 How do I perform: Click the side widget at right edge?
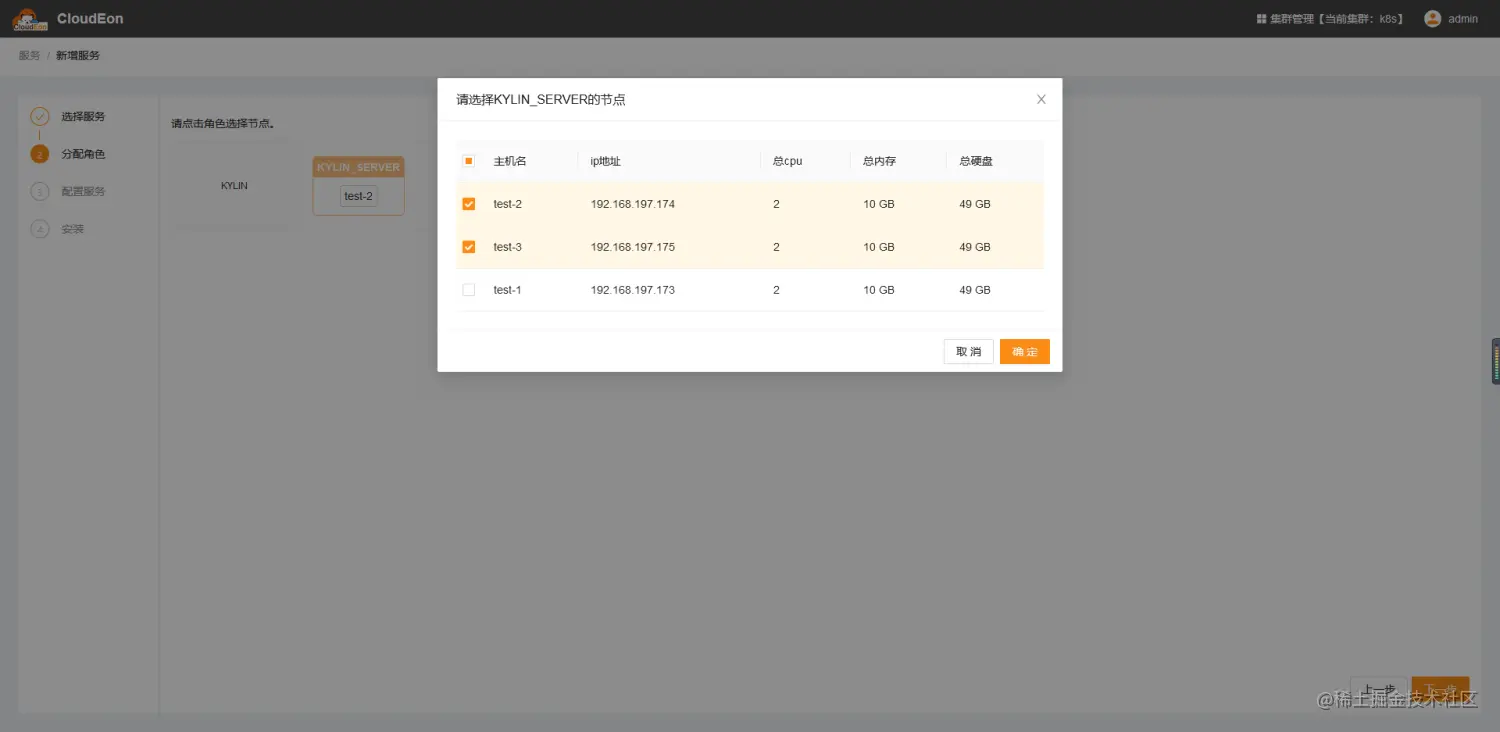(1496, 361)
